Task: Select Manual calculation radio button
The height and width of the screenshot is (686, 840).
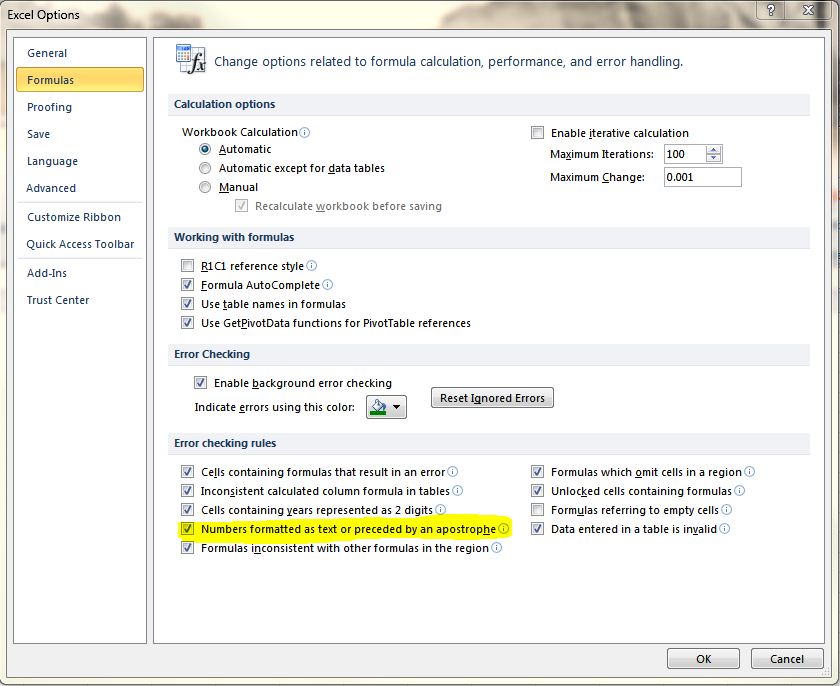Action: coord(205,187)
